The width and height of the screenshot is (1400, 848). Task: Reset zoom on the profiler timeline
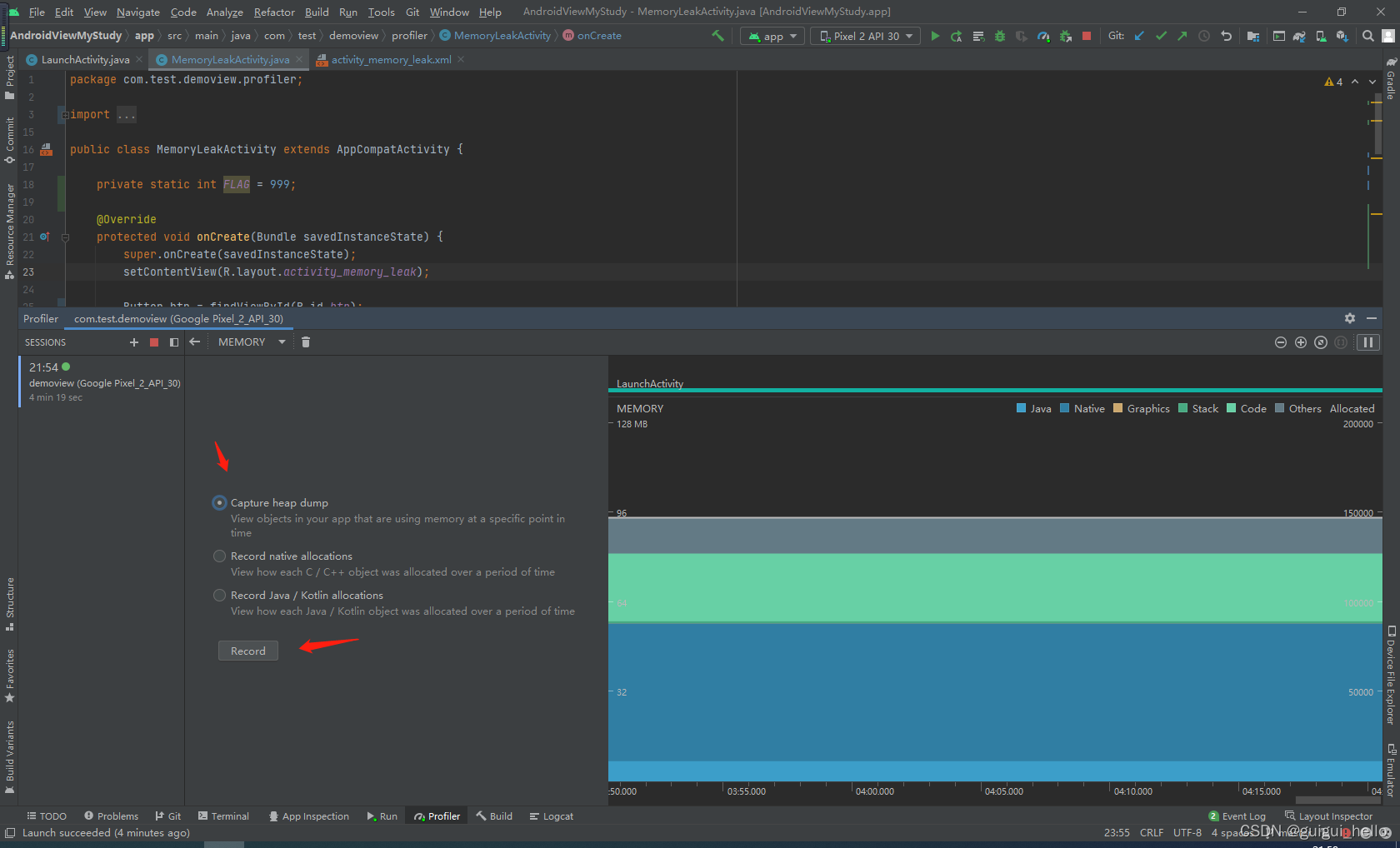[x=1321, y=342]
